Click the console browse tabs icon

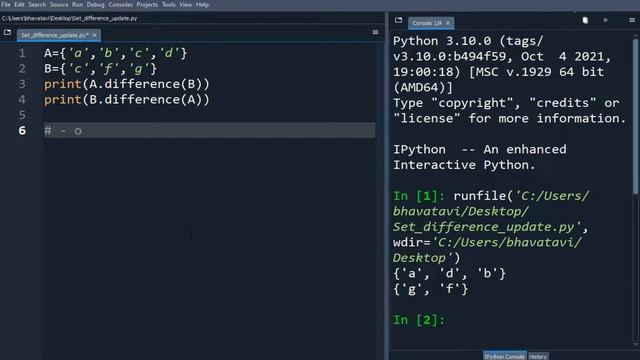(x=398, y=20)
